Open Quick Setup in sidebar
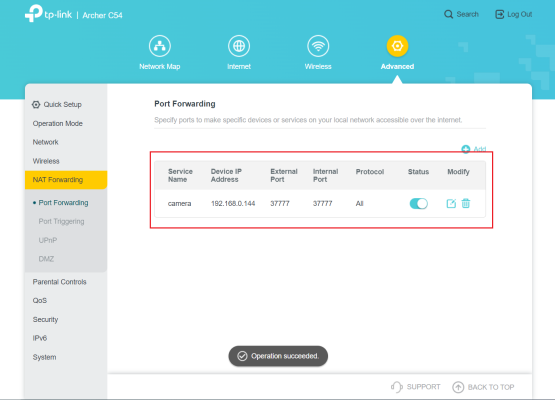 (57, 104)
